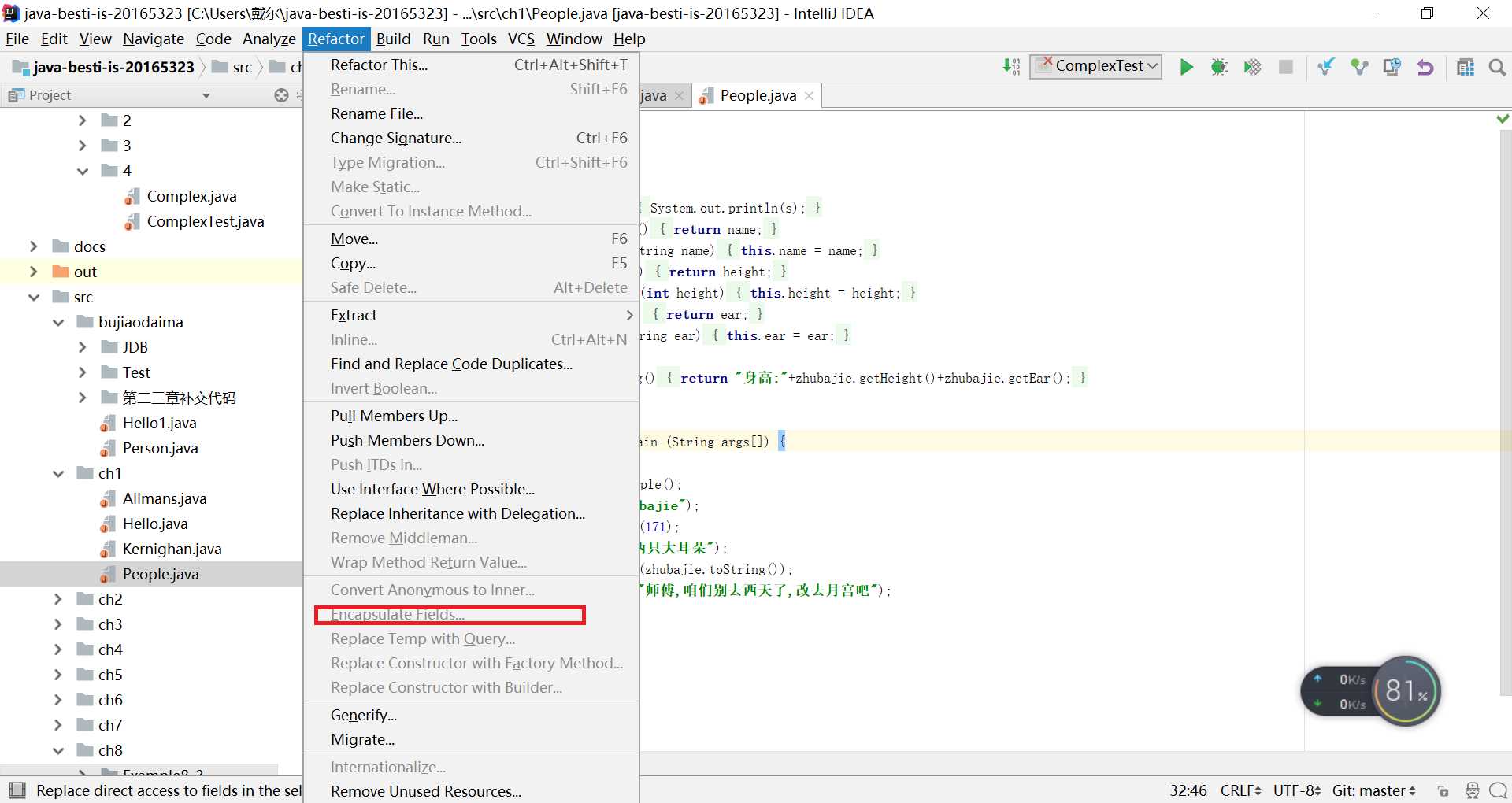The image size is (1512, 803).
Task: Click the tool window toggle at bottom-left corner
Action: (17, 790)
